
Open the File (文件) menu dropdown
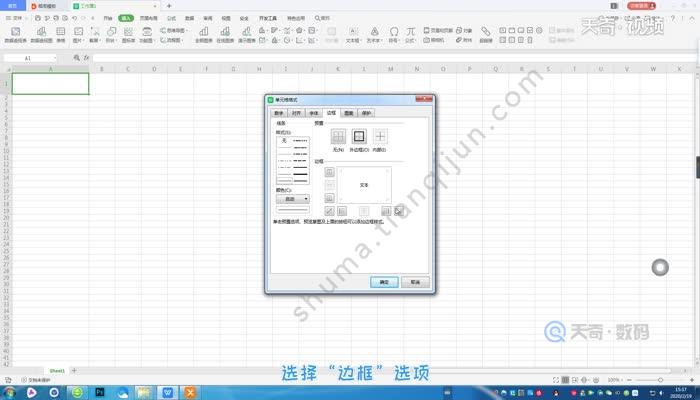tap(16, 18)
